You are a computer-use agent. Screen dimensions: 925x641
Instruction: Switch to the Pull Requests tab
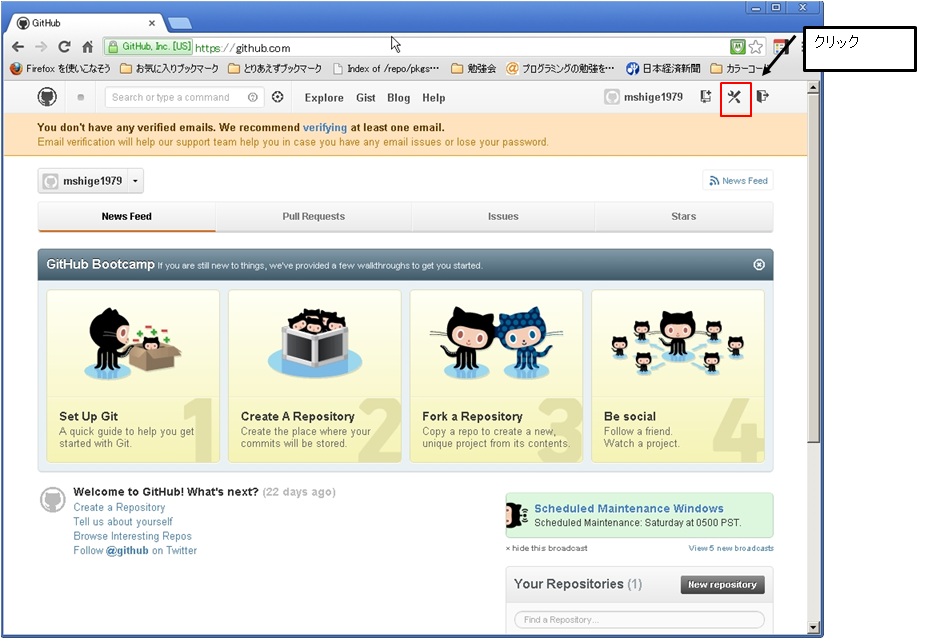314,216
